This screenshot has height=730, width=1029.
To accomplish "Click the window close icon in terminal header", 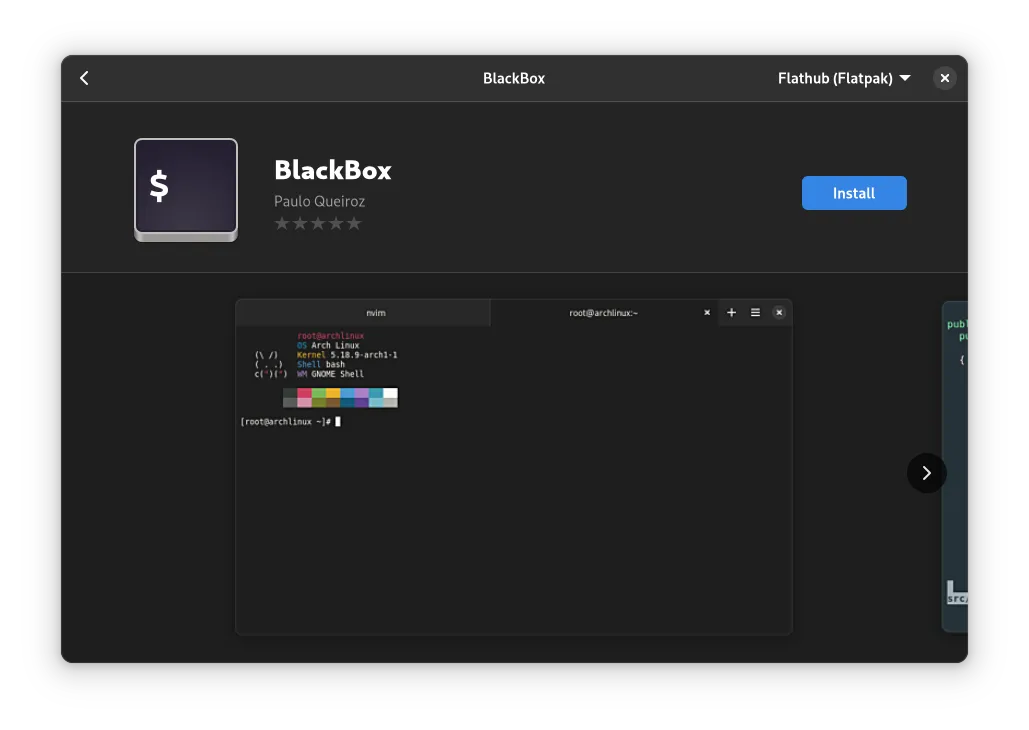I will [x=779, y=312].
